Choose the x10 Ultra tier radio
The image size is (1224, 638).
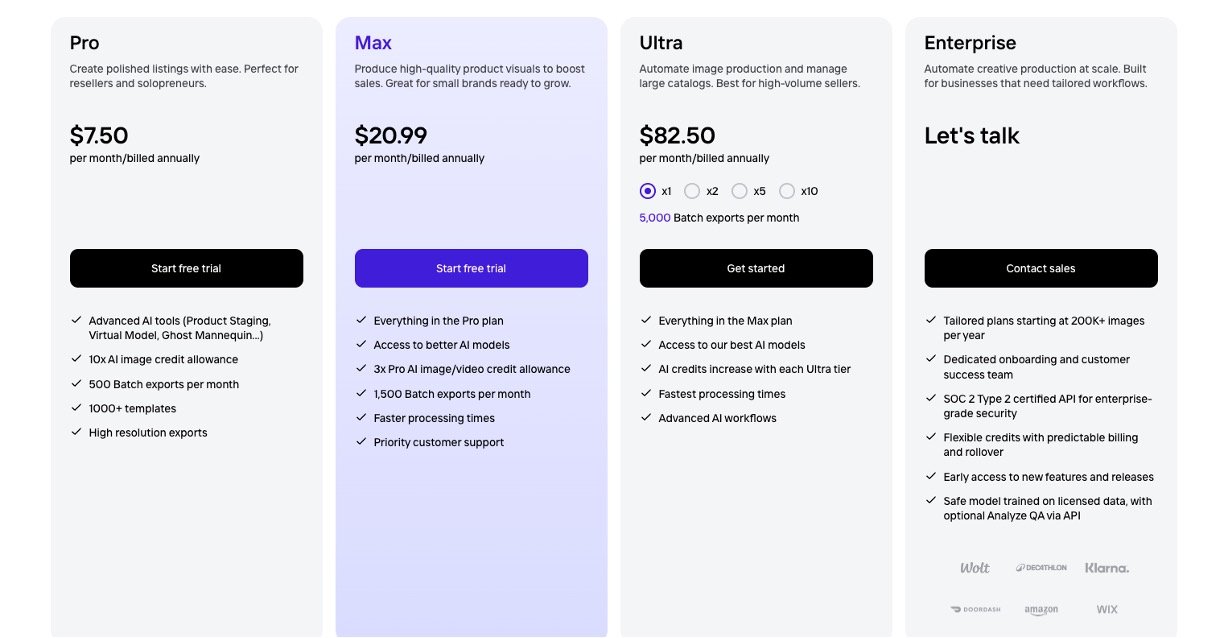click(x=787, y=191)
